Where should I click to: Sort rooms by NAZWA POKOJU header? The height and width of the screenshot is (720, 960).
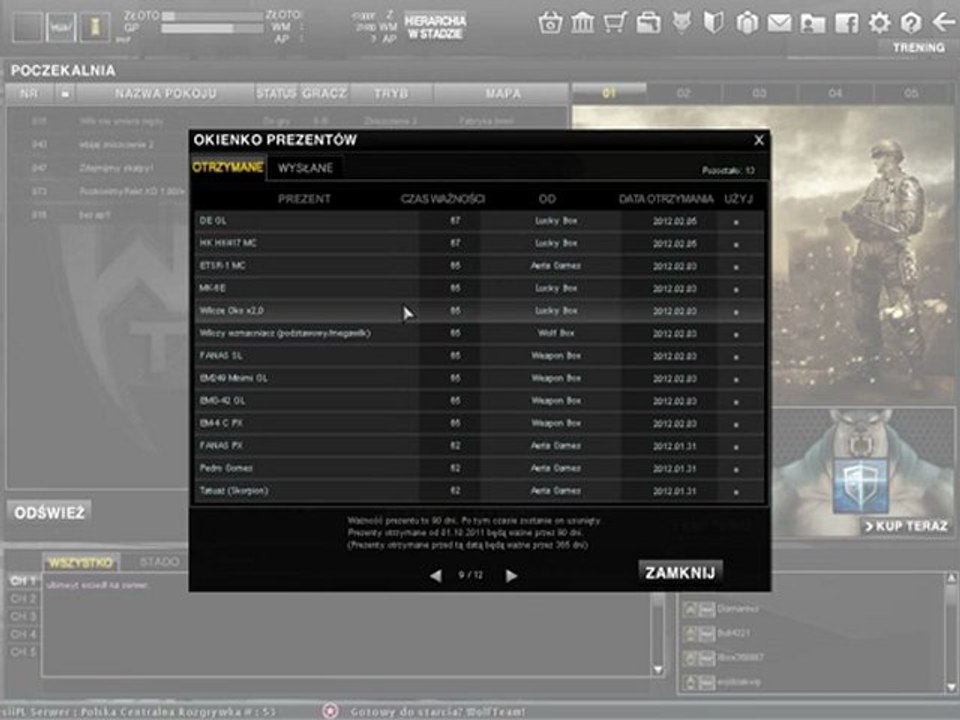(x=165, y=94)
